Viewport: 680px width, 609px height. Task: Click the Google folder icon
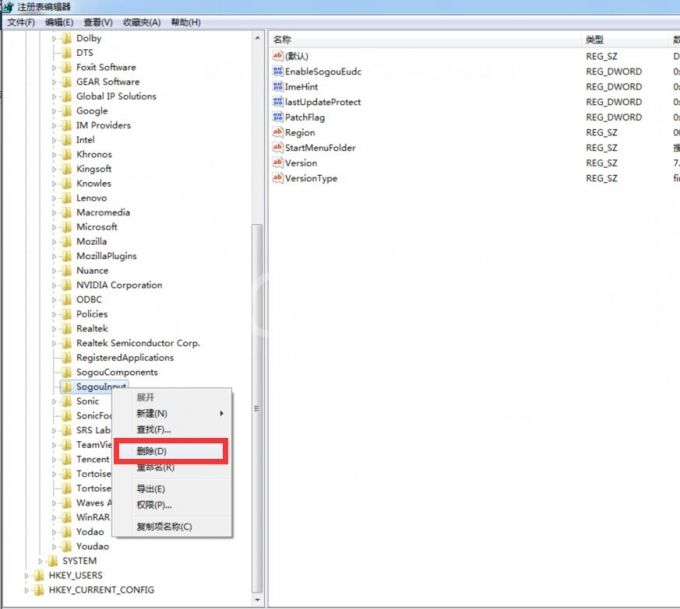pos(66,111)
